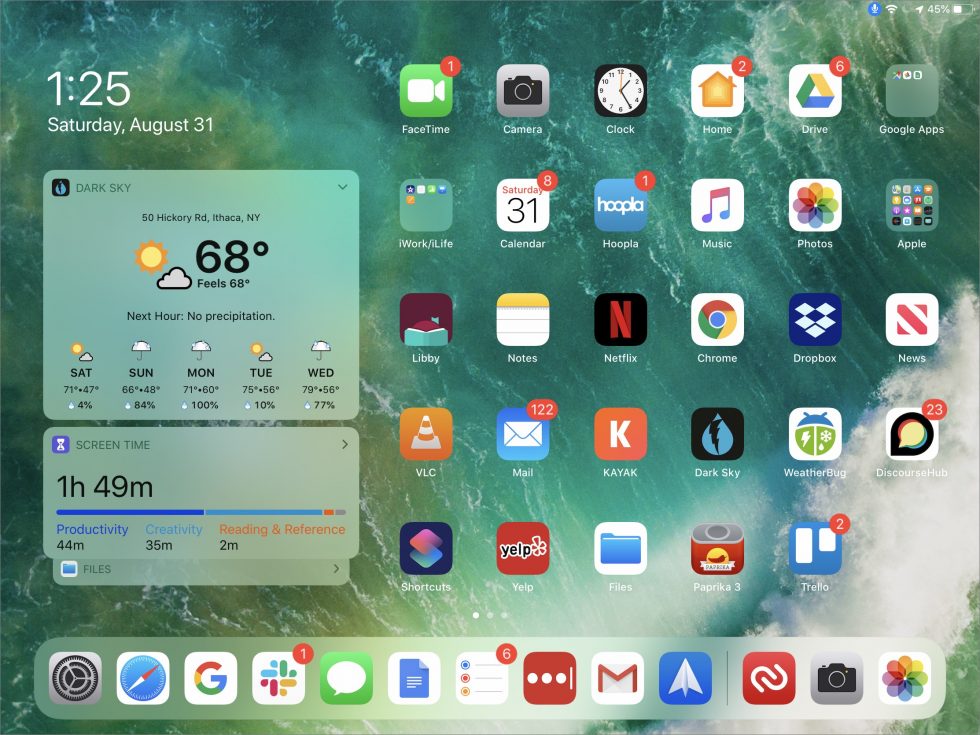980x735 pixels.
Task: Select the SUN forecast column
Action: 141,375
